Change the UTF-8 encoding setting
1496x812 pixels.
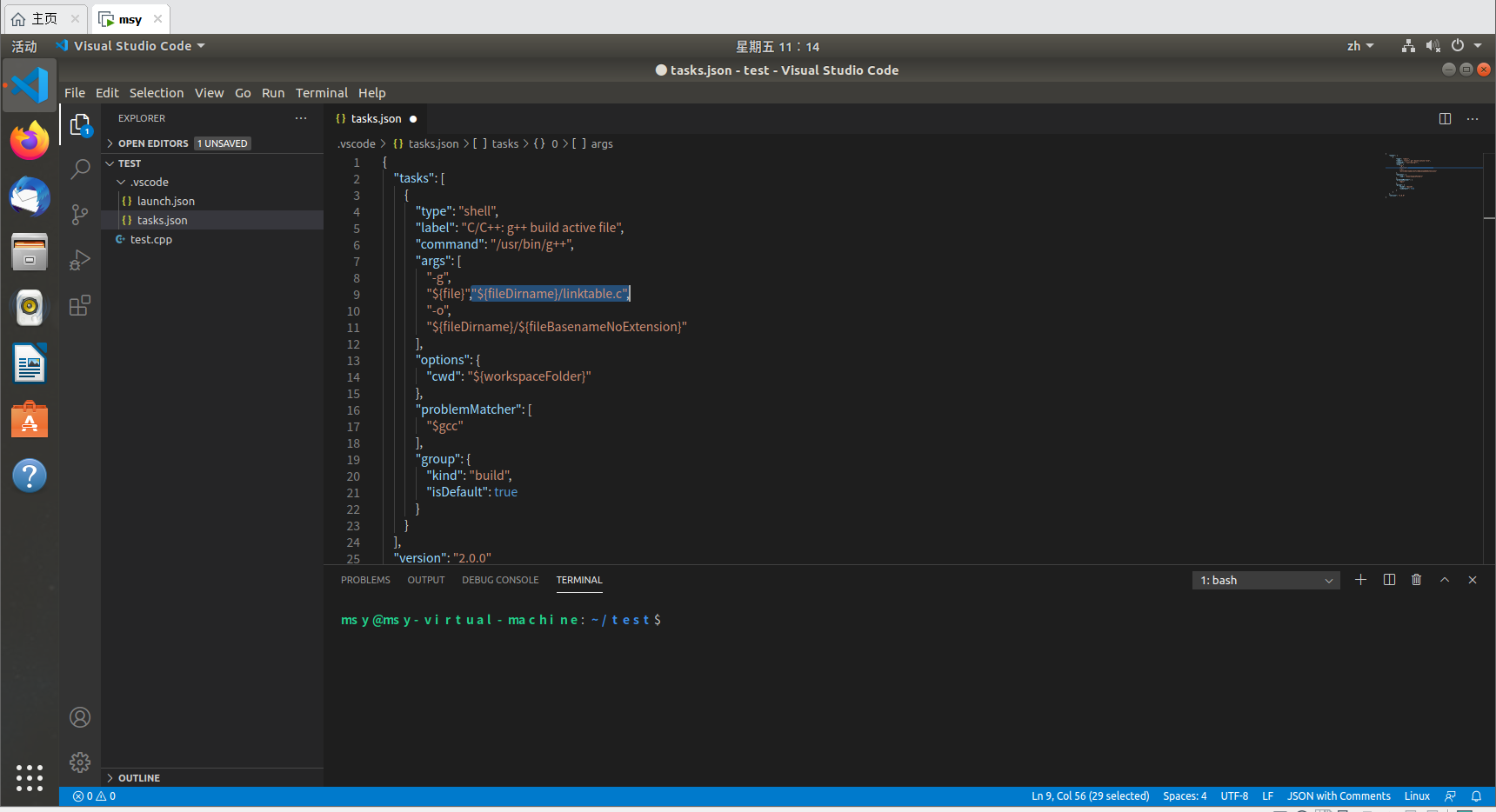tap(1234, 796)
